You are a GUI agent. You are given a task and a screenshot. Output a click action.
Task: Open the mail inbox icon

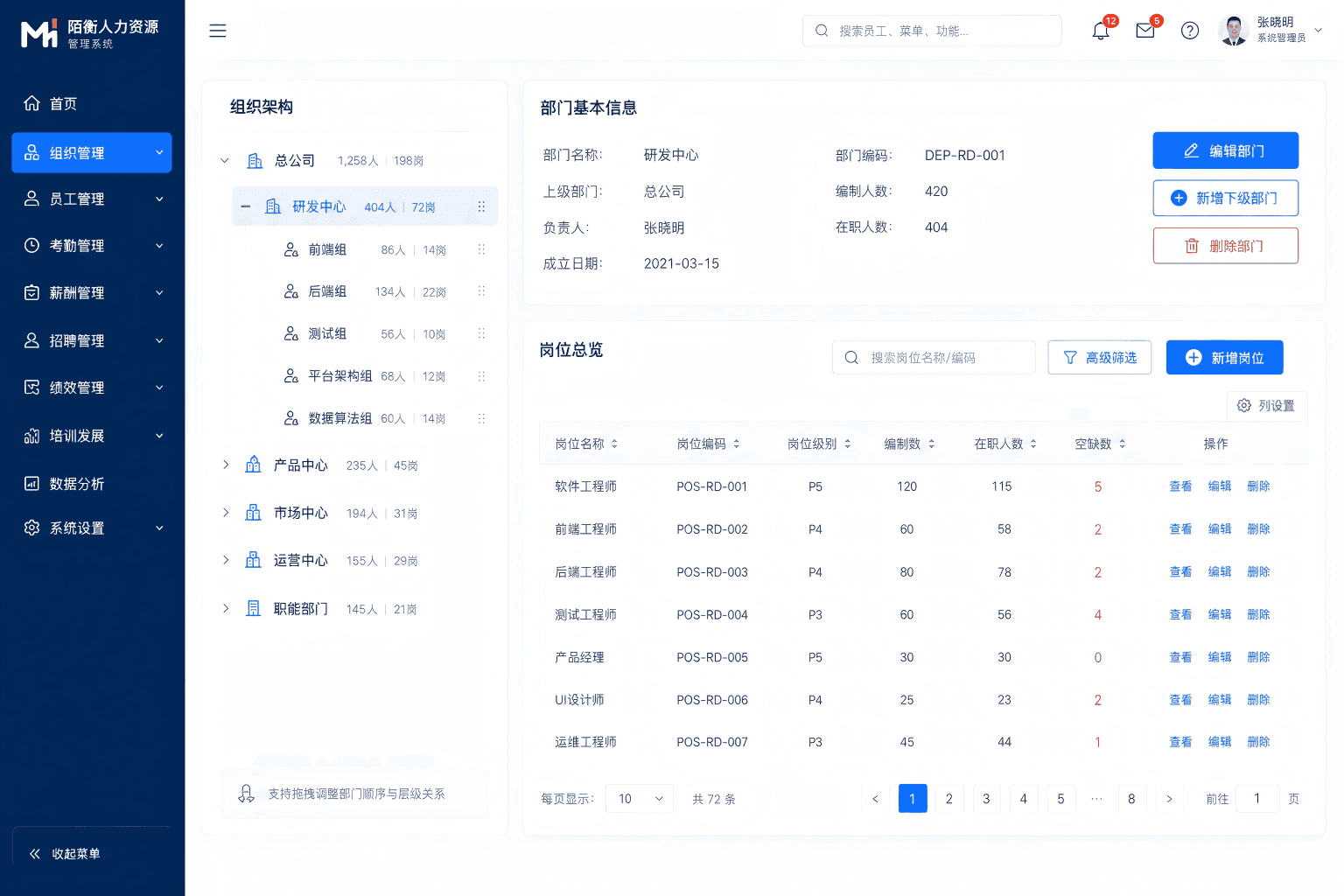(x=1145, y=31)
